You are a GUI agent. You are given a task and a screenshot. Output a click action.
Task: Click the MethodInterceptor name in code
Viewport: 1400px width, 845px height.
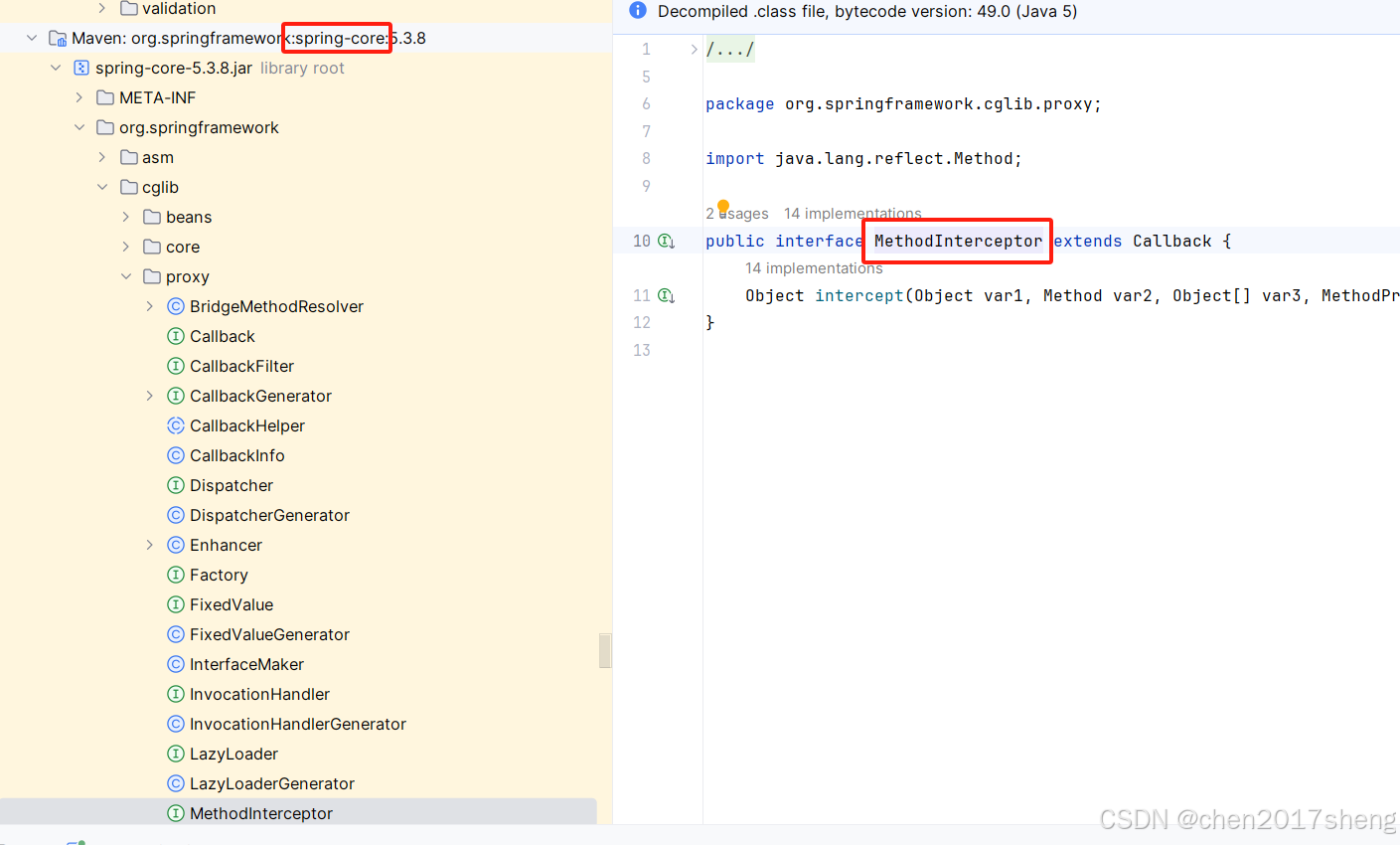[x=958, y=241]
